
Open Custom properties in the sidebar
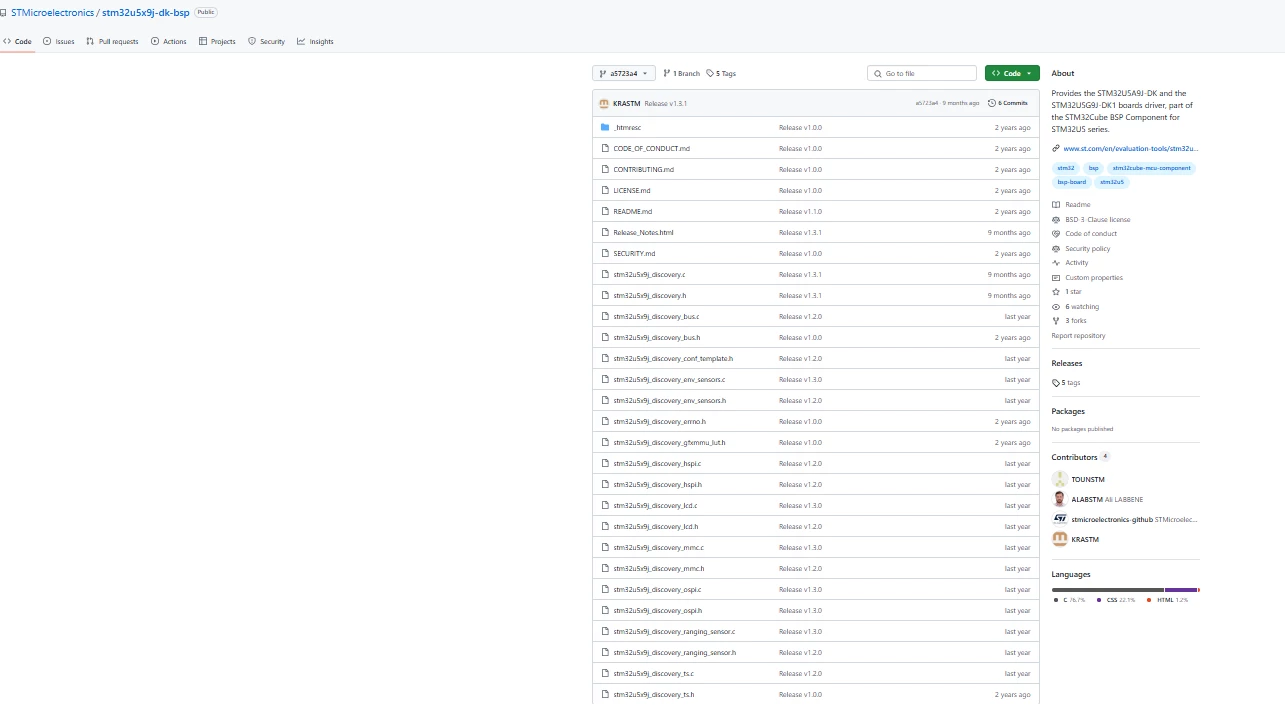pyautogui.click(x=1087, y=277)
